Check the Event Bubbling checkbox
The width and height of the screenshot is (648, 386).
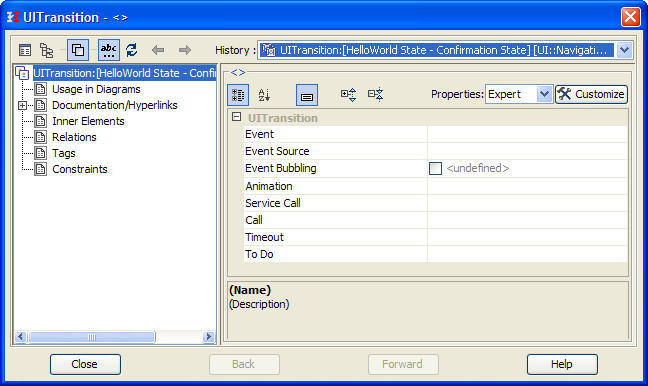[435, 169]
